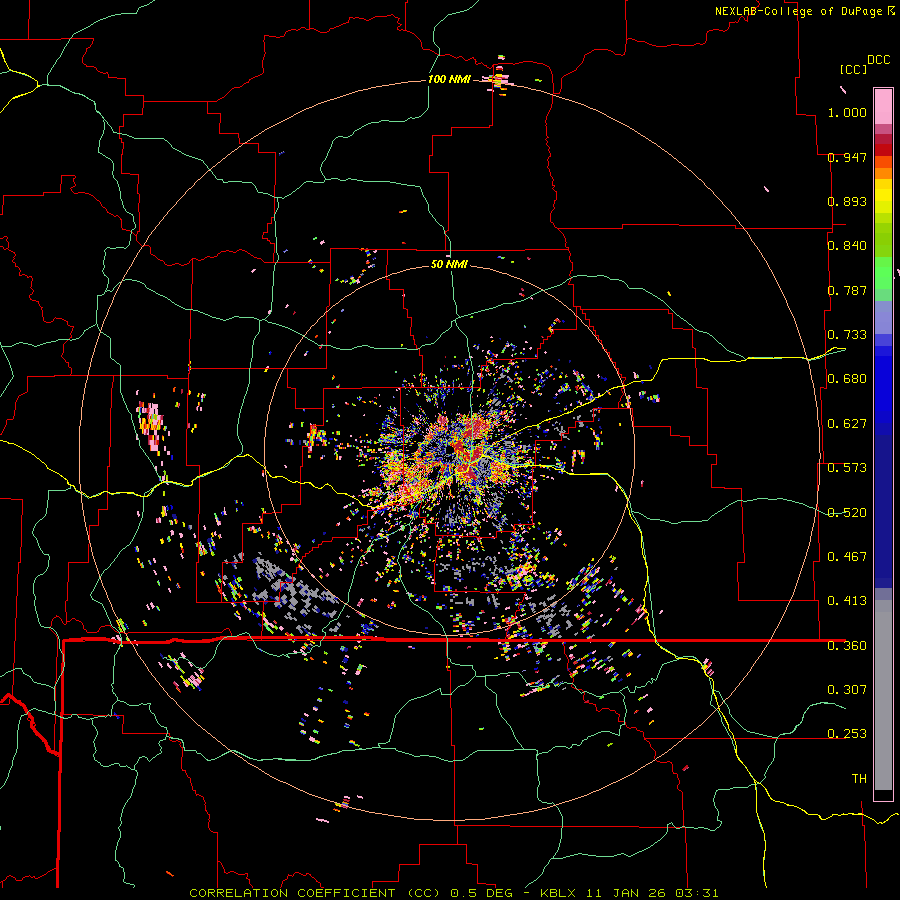Click the KBLX station identifier
900x900 pixels.
tap(559, 893)
